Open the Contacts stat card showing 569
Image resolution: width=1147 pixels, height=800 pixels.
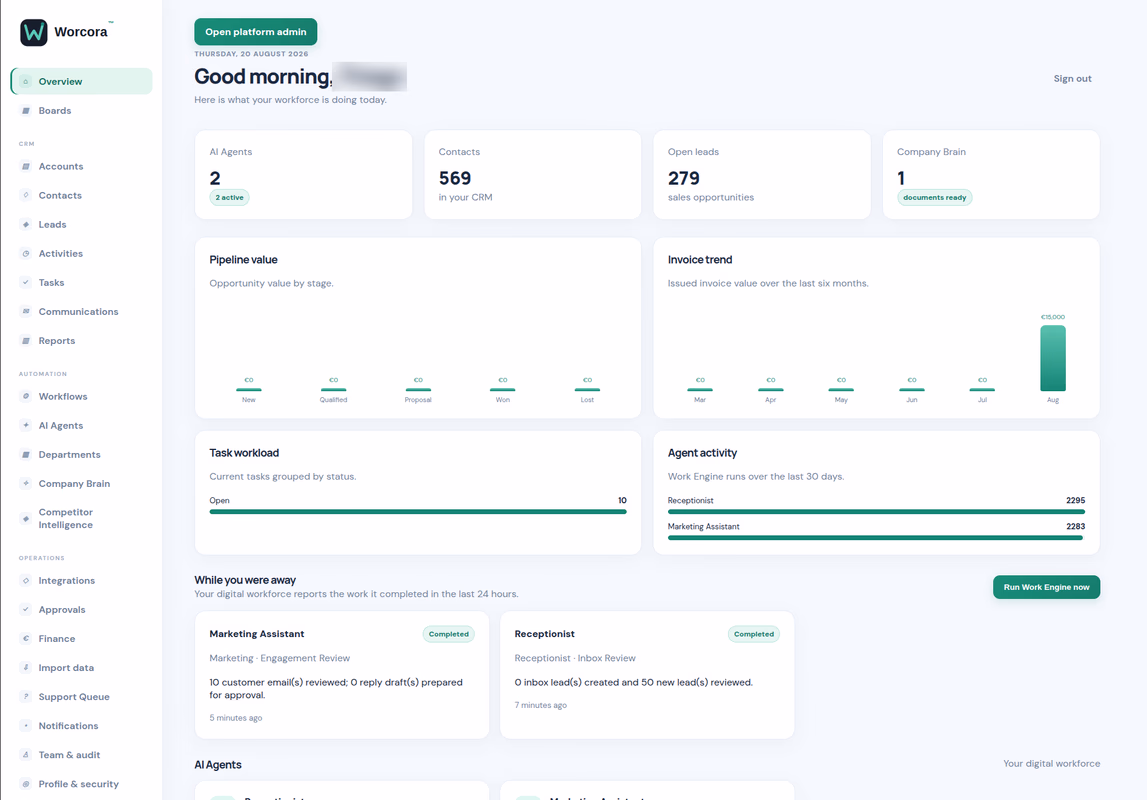pyautogui.click(x=533, y=175)
